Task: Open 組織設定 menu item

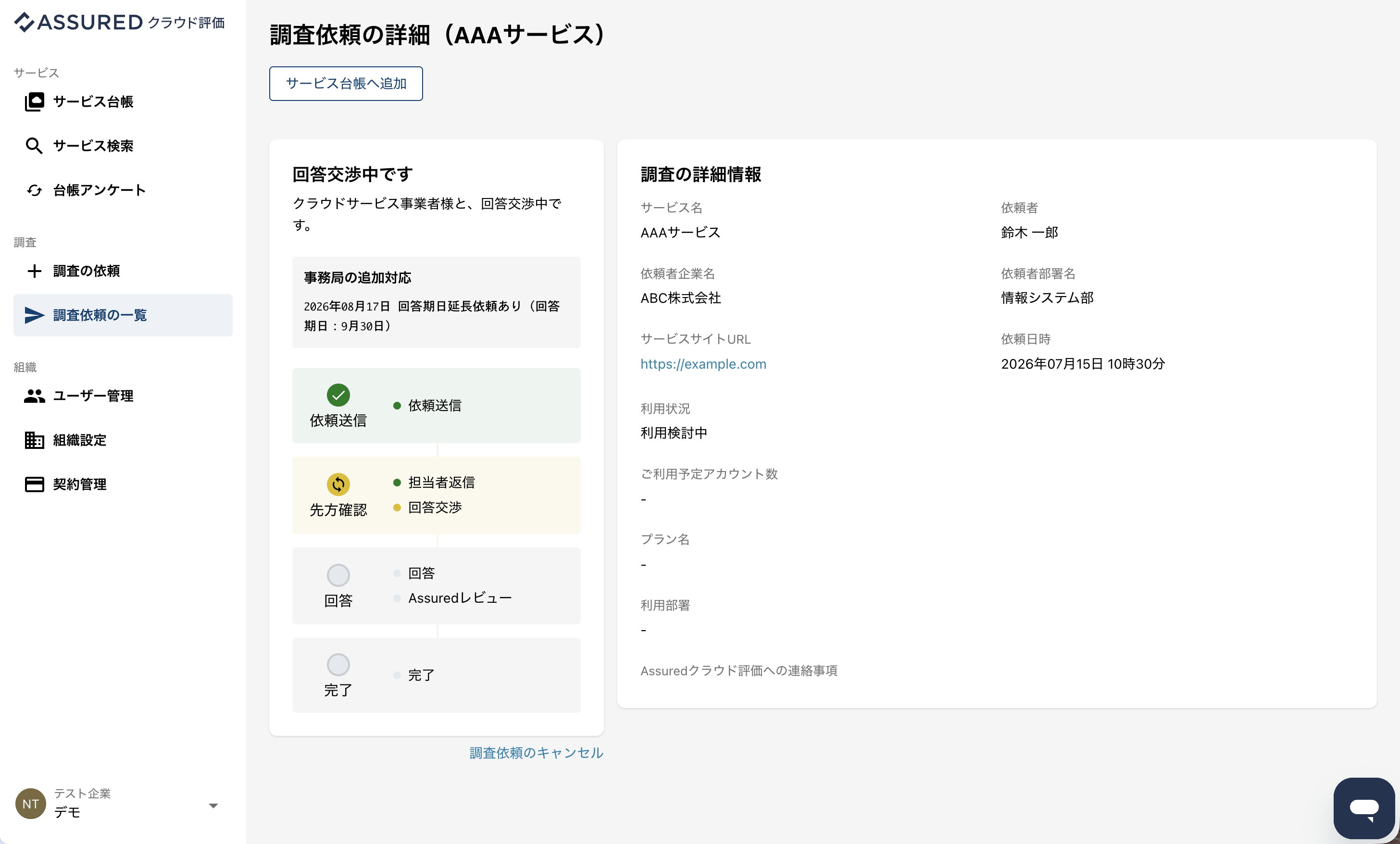Action: tap(123, 440)
